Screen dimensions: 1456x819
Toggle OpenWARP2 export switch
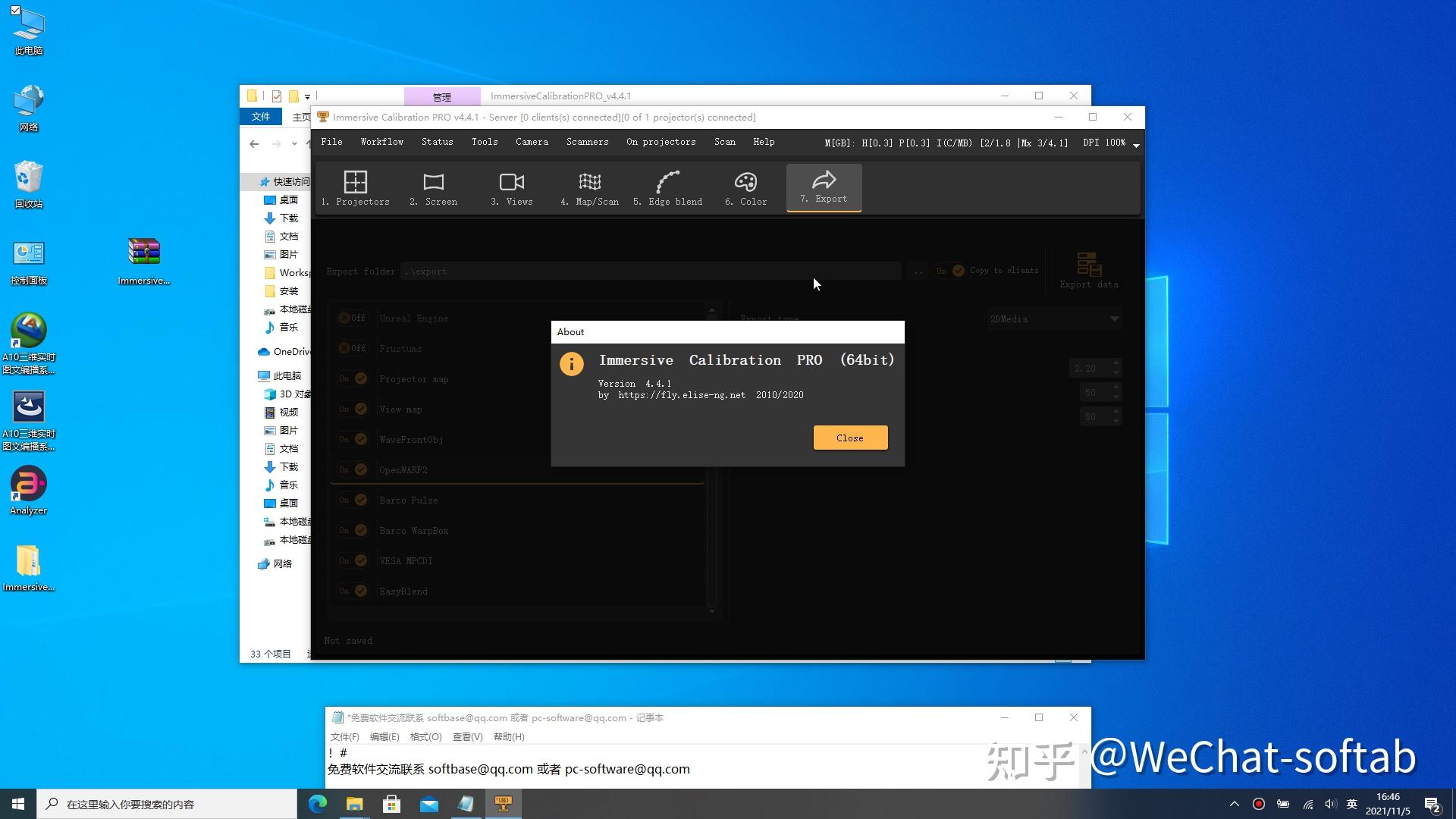pos(353,470)
